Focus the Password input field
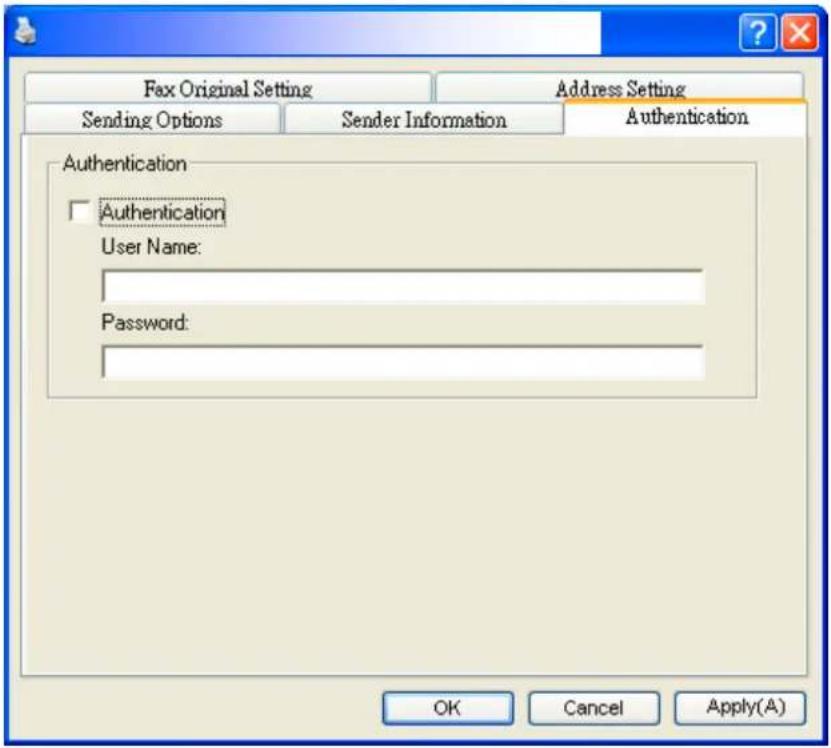831x748 pixels. click(x=403, y=362)
